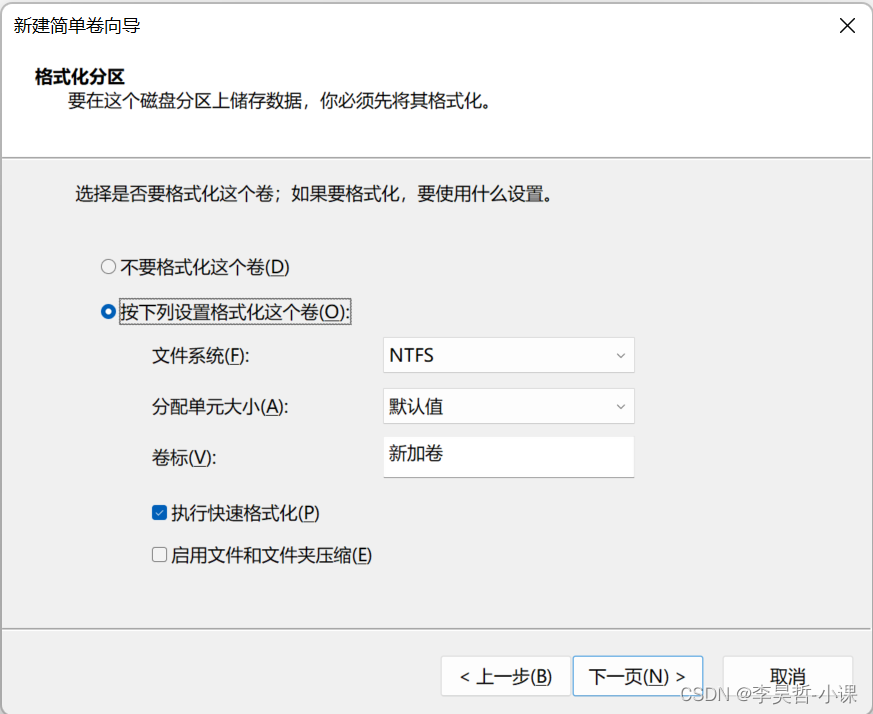Open the 文件系统 dropdown showing NTFS
The image size is (873, 714).
508,355
